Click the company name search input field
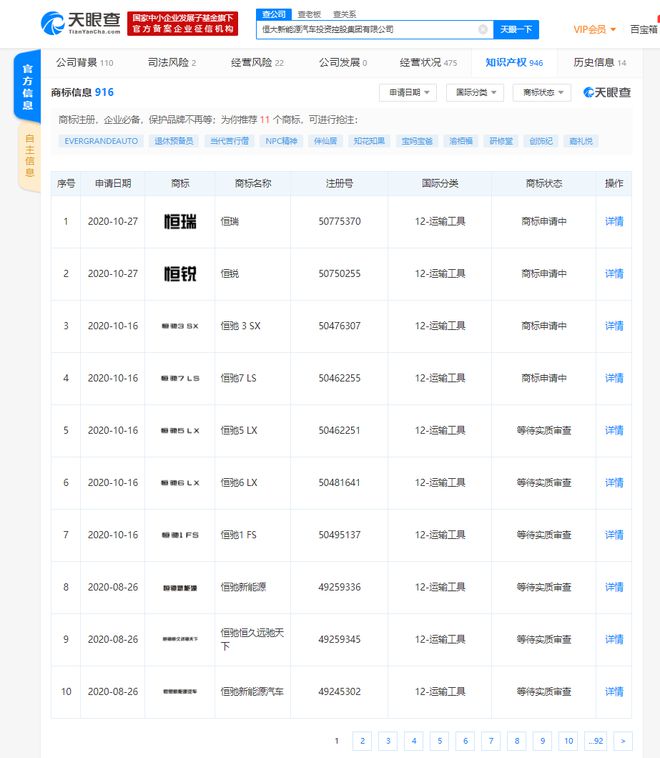Viewport: 660px width, 758px height. (x=365, y=30)
